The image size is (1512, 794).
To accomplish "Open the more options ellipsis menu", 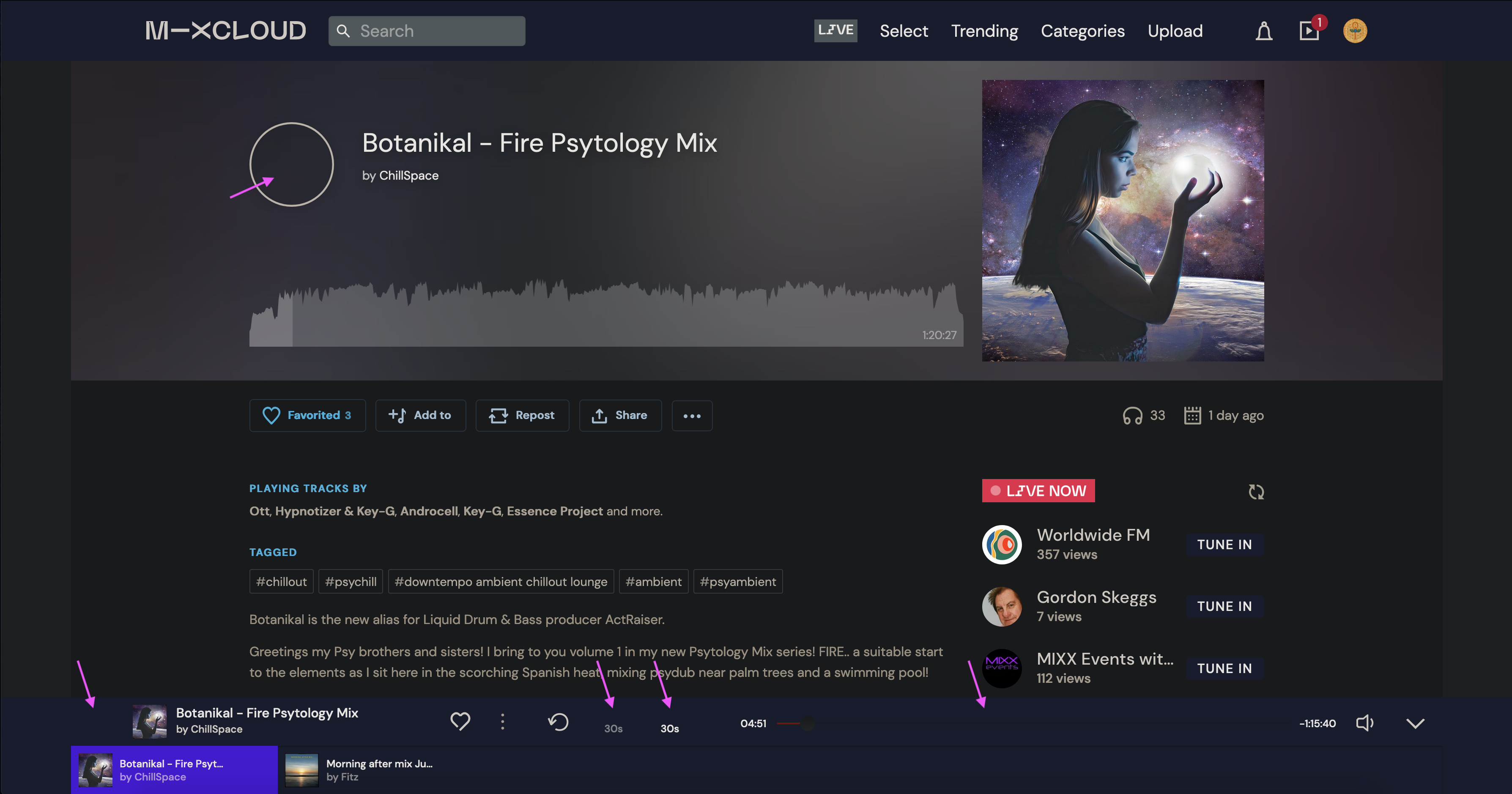I will (x=692, y=416).
